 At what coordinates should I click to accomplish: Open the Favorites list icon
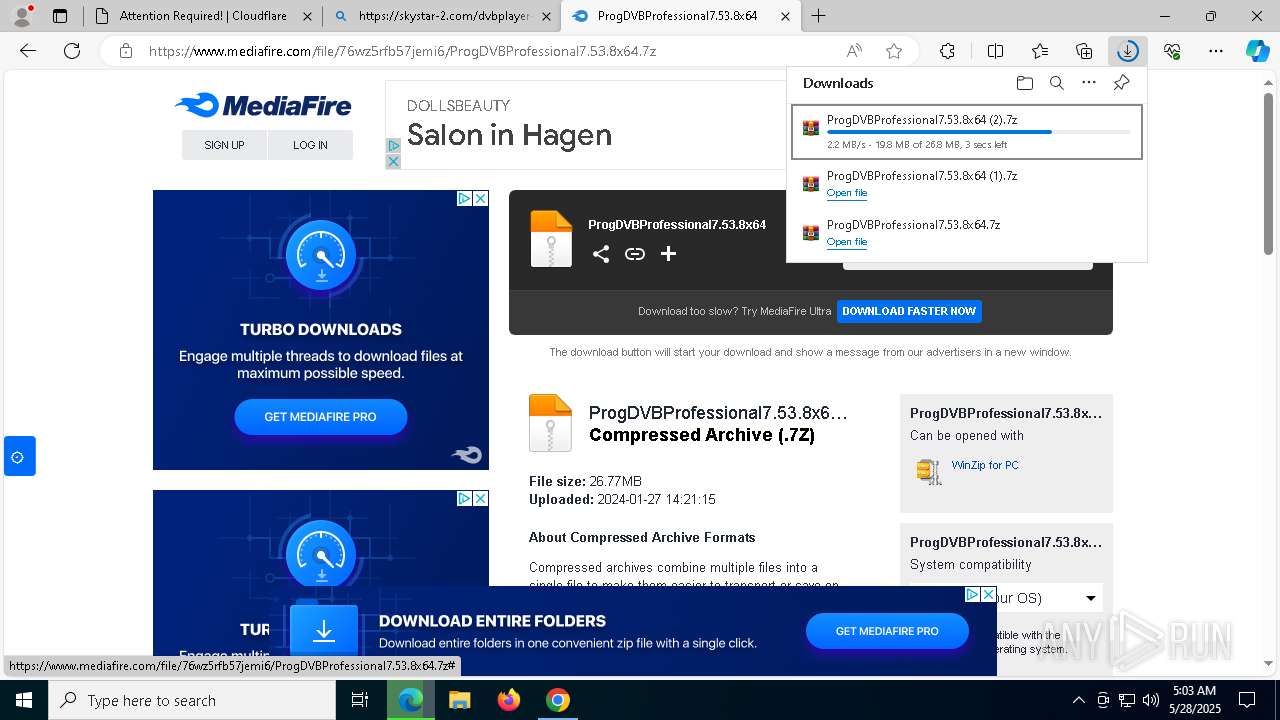click(1040, 51)
